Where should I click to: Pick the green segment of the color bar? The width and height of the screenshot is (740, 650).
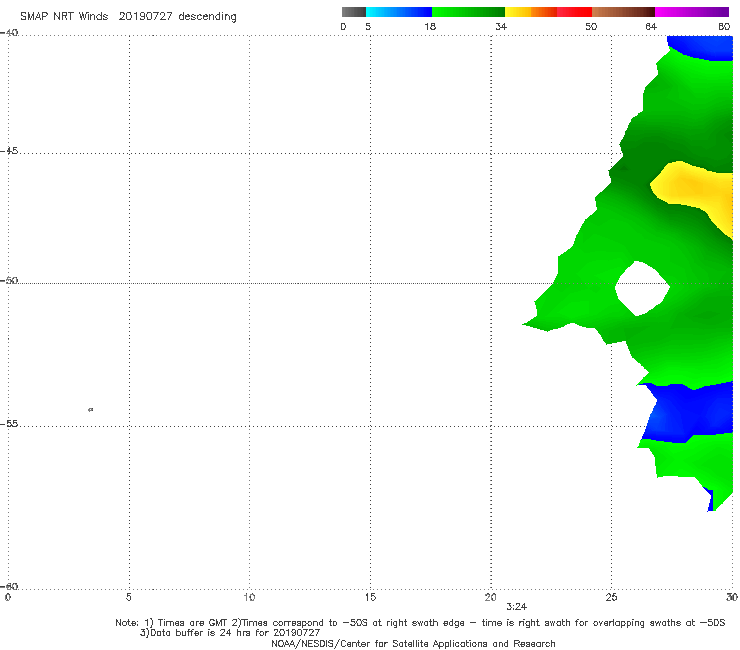coord(468,12)
